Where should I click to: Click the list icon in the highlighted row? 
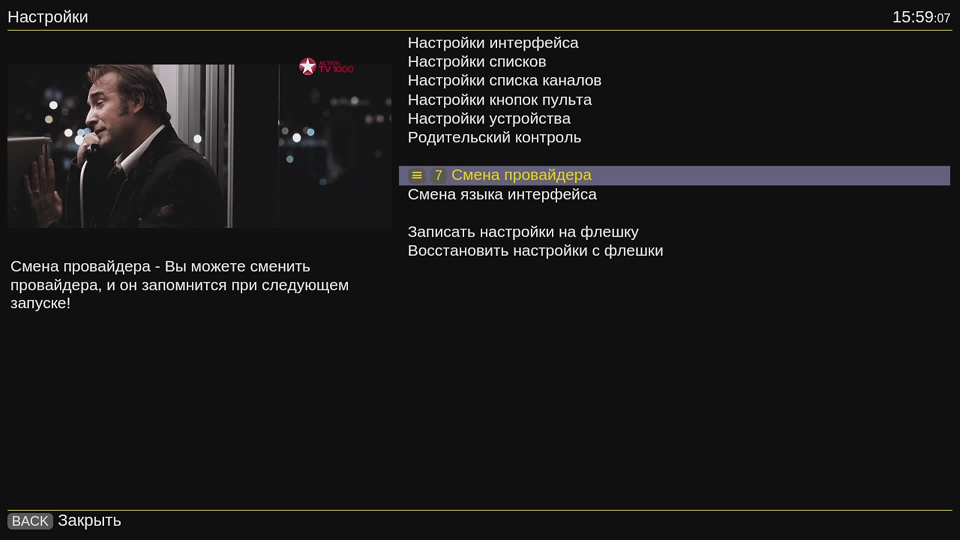click(417, 176)
